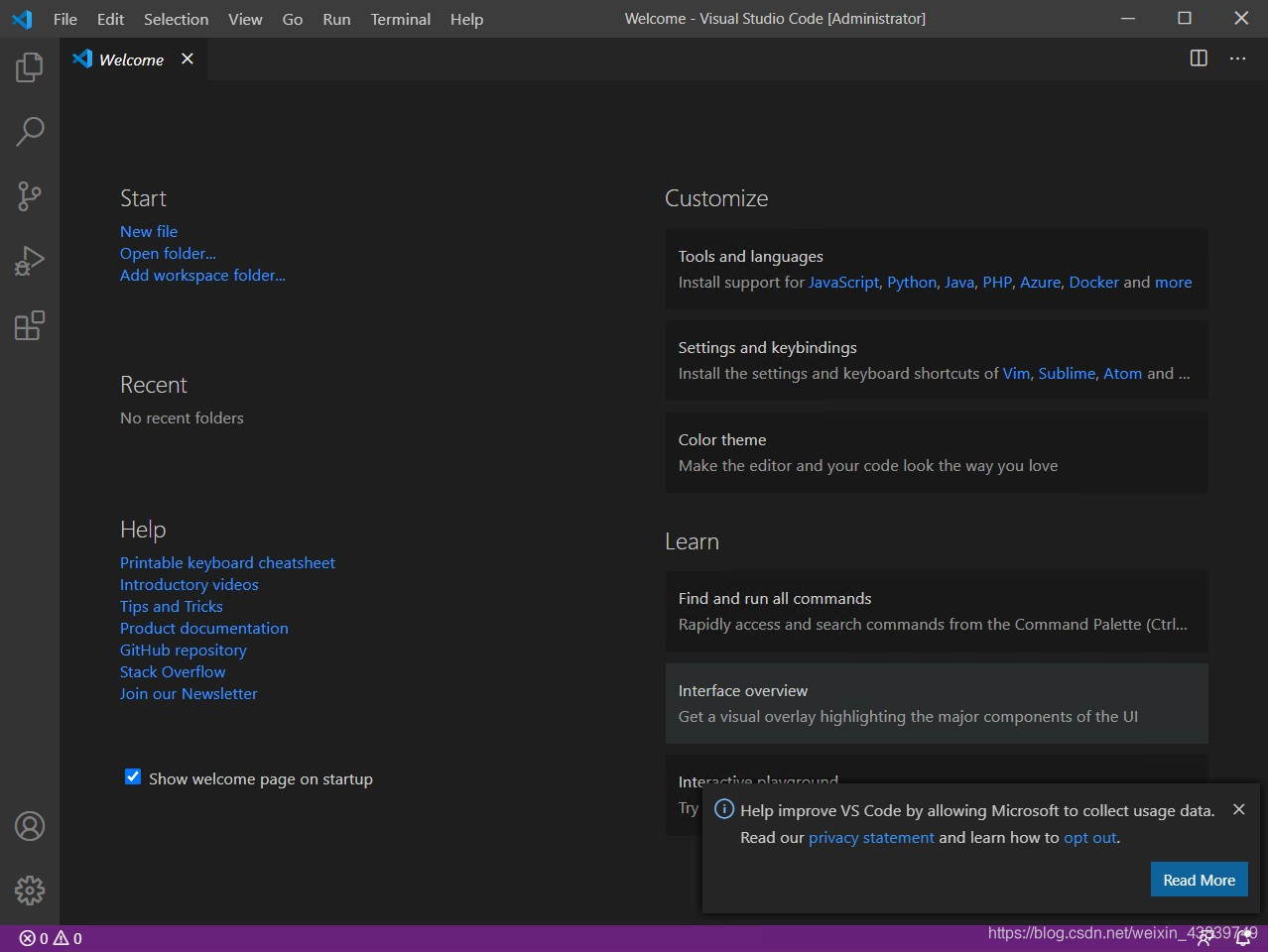1268x952 pixels.
Task: Open the View menu
Action: 245,19
